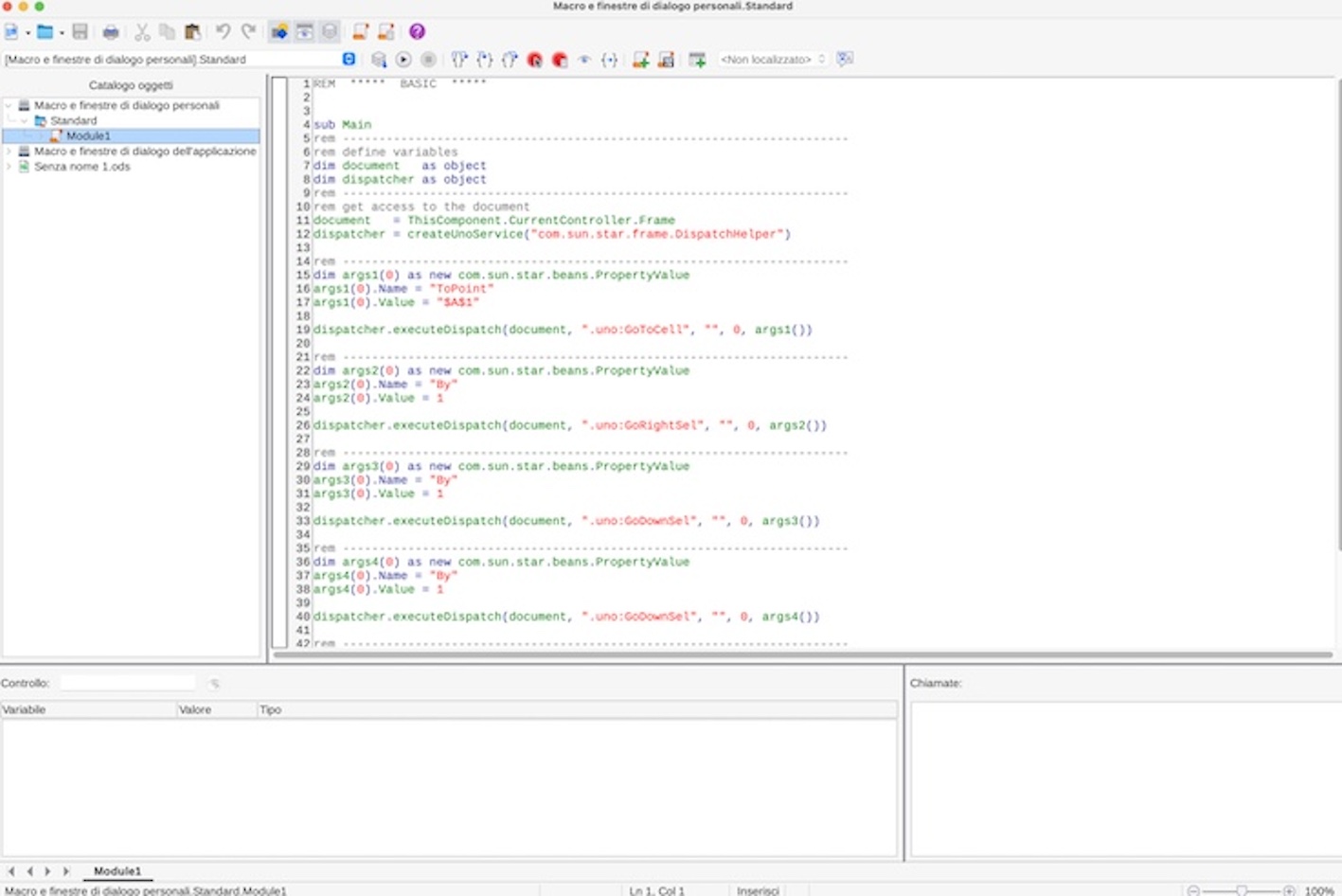Screen dimensions: 1342x896
Task: Open the Non localizzato language dropdown
Action: coord(772,60)
